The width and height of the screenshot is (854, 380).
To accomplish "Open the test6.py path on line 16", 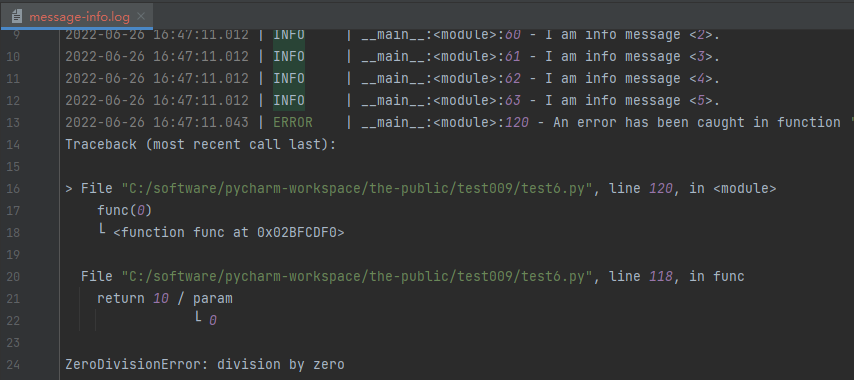I will [x=356, y=189].
